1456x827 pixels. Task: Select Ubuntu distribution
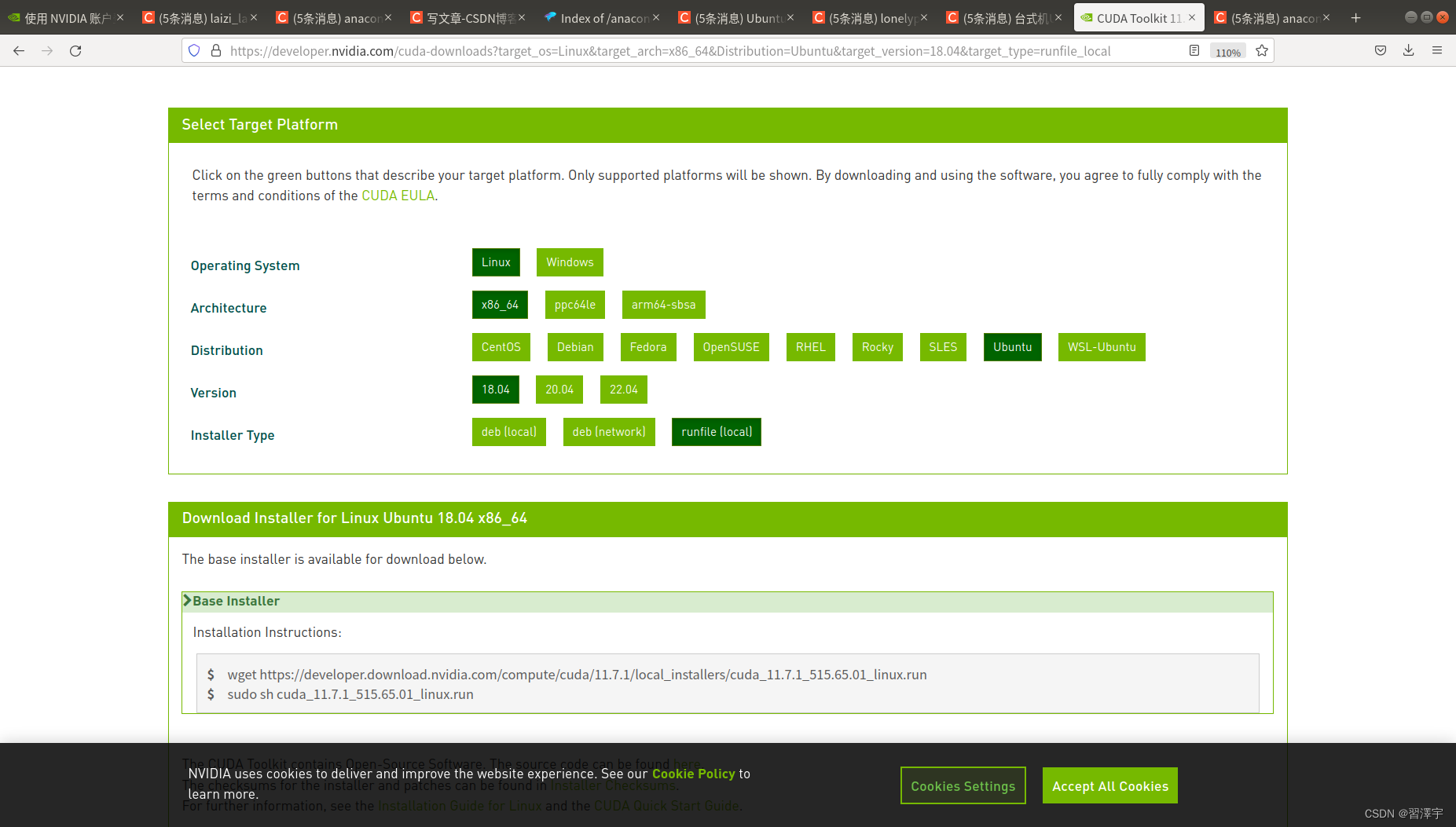pyautogui.click(x=1012, y=347)
